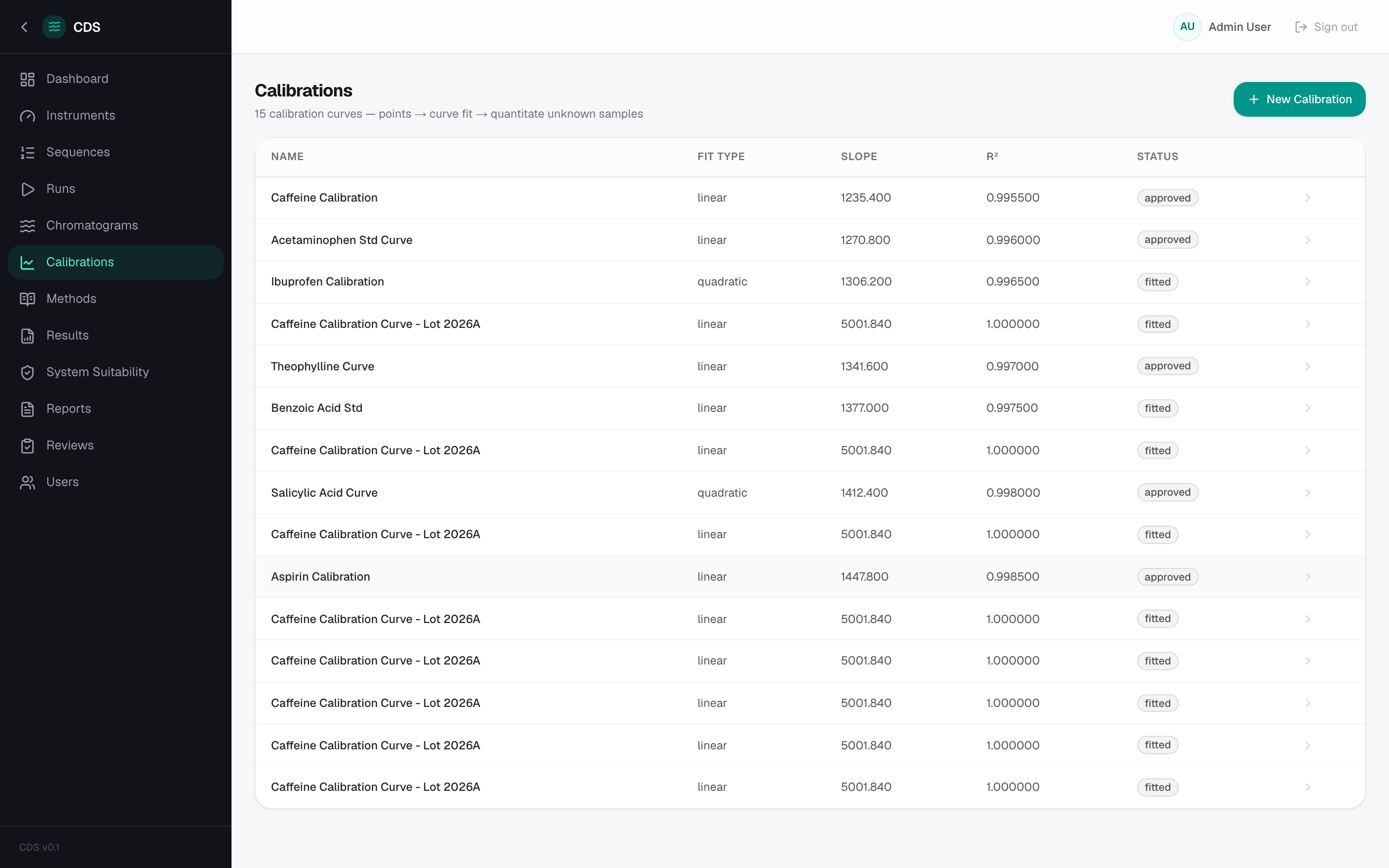Select the Methods menu item
1389x868 pixels.
point(115,299)
